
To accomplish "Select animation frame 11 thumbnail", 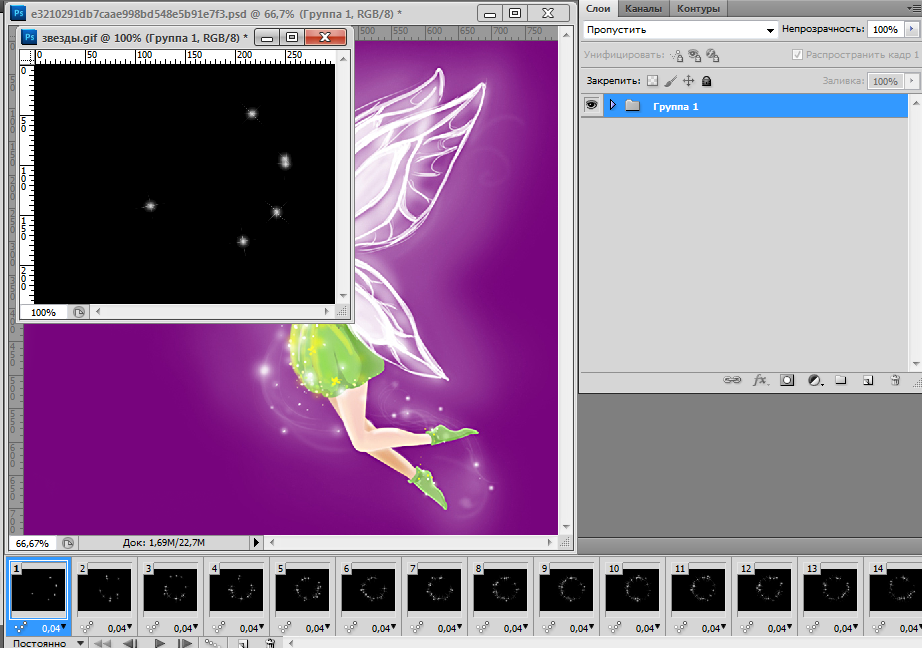I will pos(699,590).
